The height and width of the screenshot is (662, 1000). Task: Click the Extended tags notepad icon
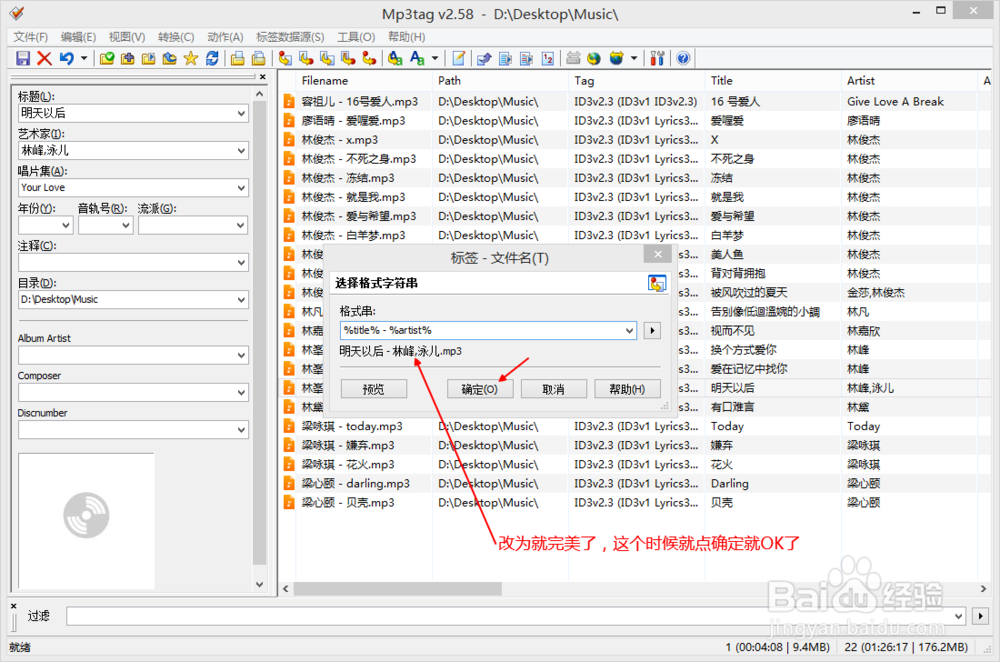point(459,59)
